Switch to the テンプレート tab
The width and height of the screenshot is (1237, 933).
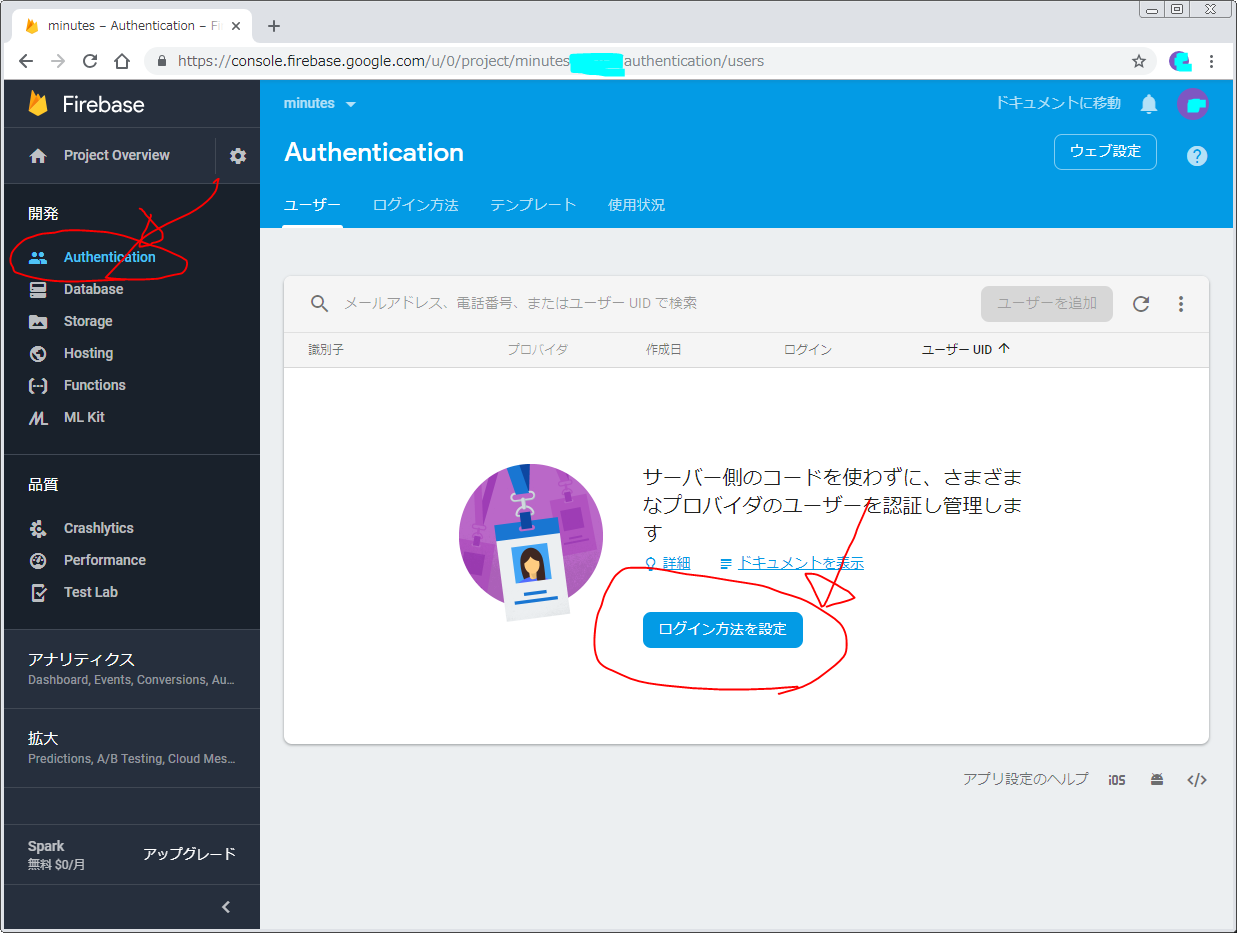coord(533,205)
